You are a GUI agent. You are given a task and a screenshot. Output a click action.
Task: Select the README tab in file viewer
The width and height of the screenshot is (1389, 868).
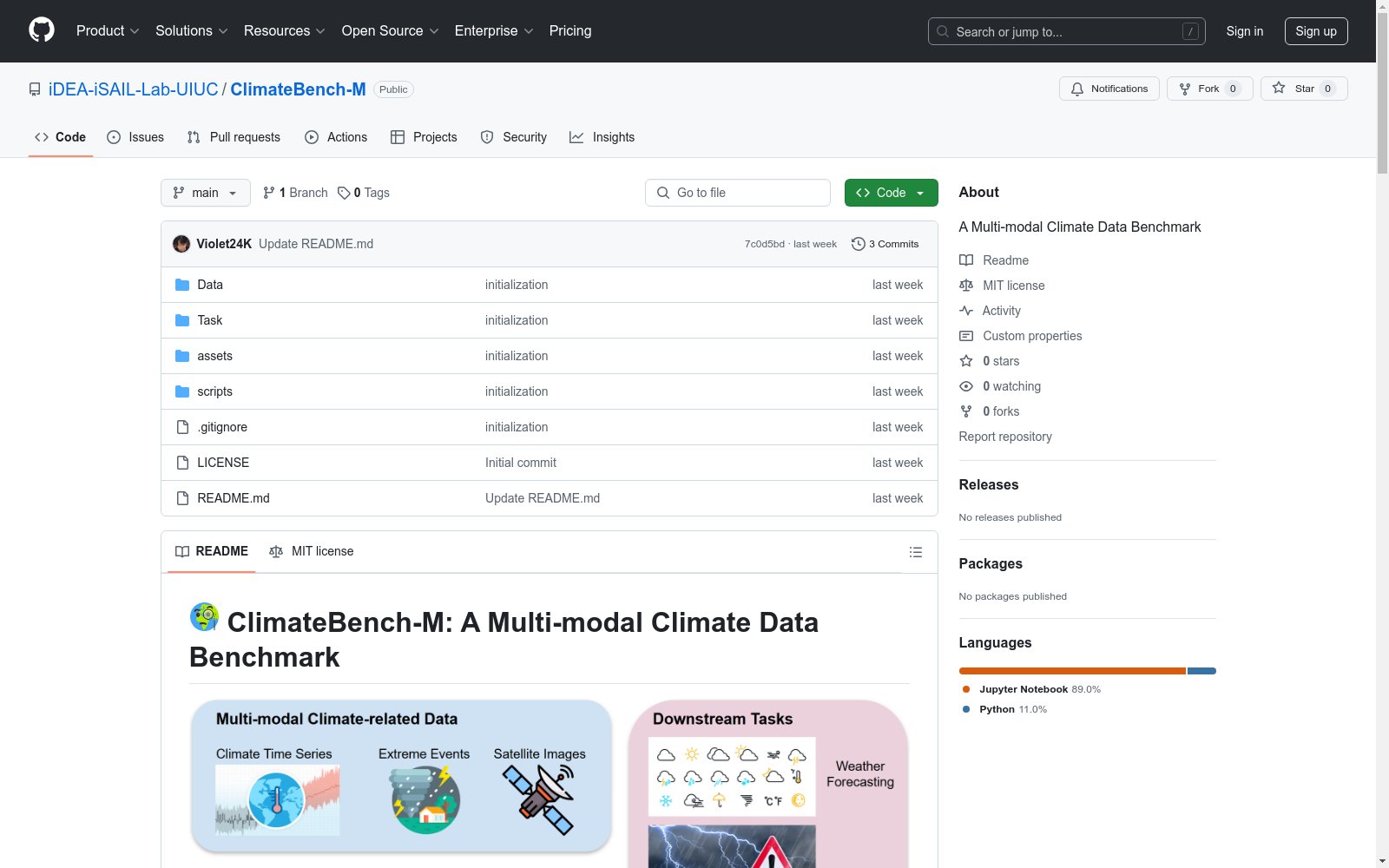(x=212, y=551)
